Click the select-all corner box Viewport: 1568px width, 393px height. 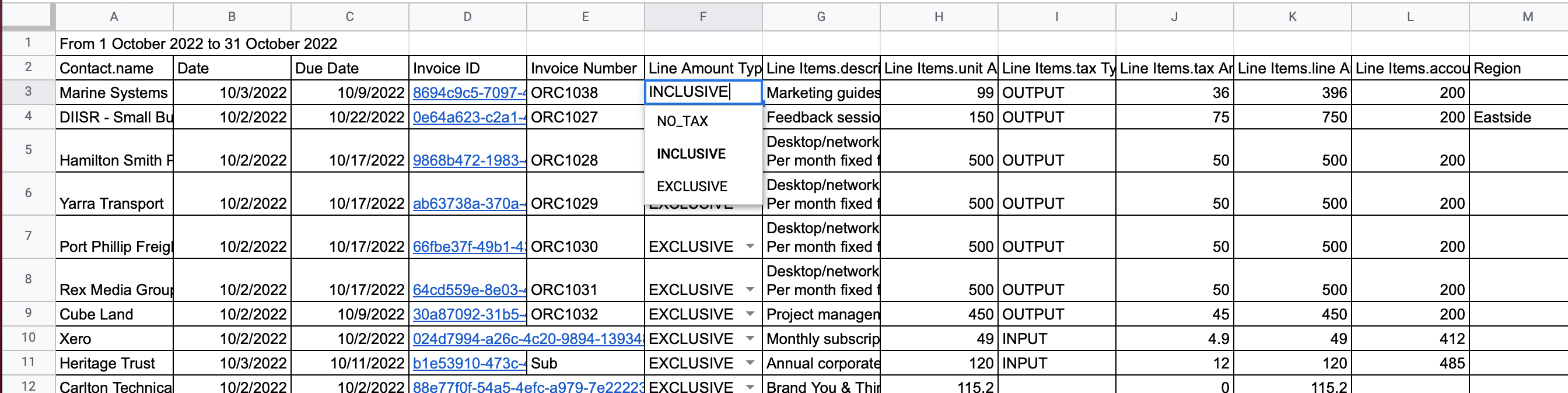[28, 16]
